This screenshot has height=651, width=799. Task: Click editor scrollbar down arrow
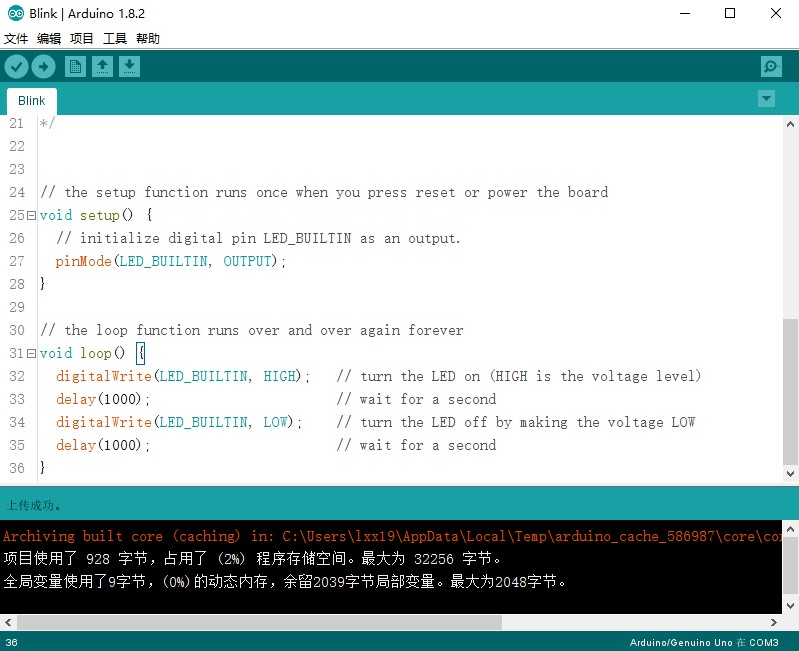790,473
